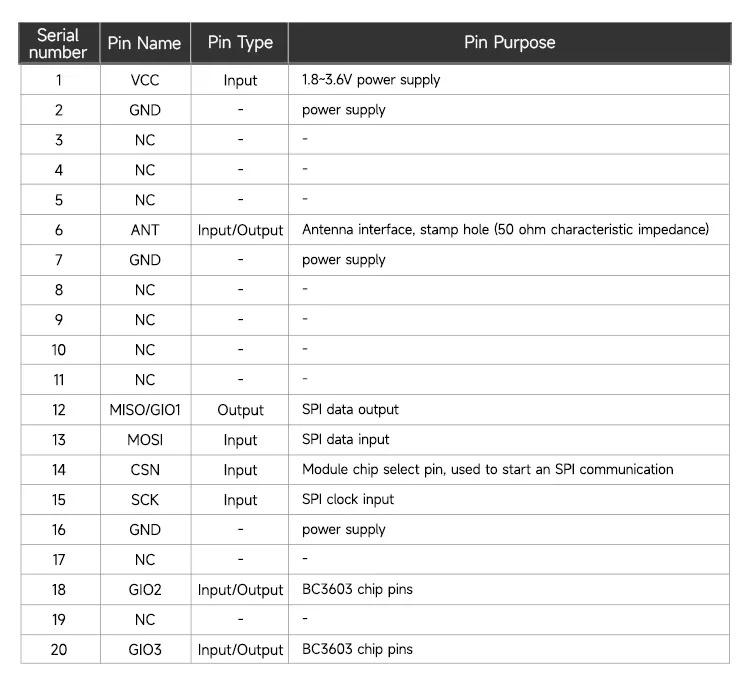Click the Antenna interface stamp hole description
The image size is (750, 685).
coord(505,230)
